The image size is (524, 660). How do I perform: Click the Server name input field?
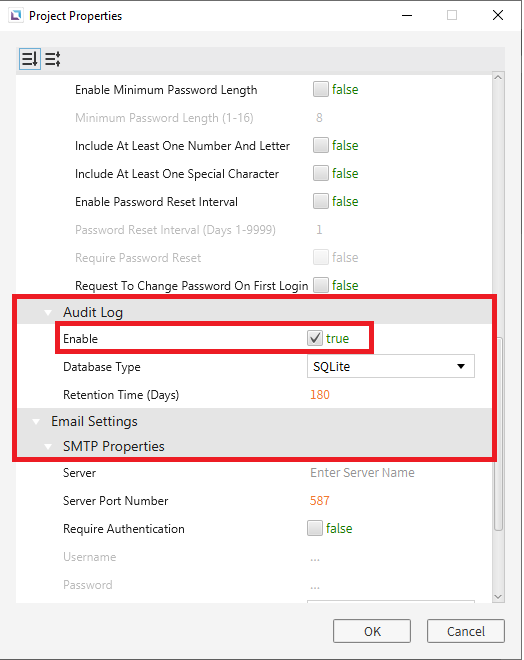(x=391, y=473)
